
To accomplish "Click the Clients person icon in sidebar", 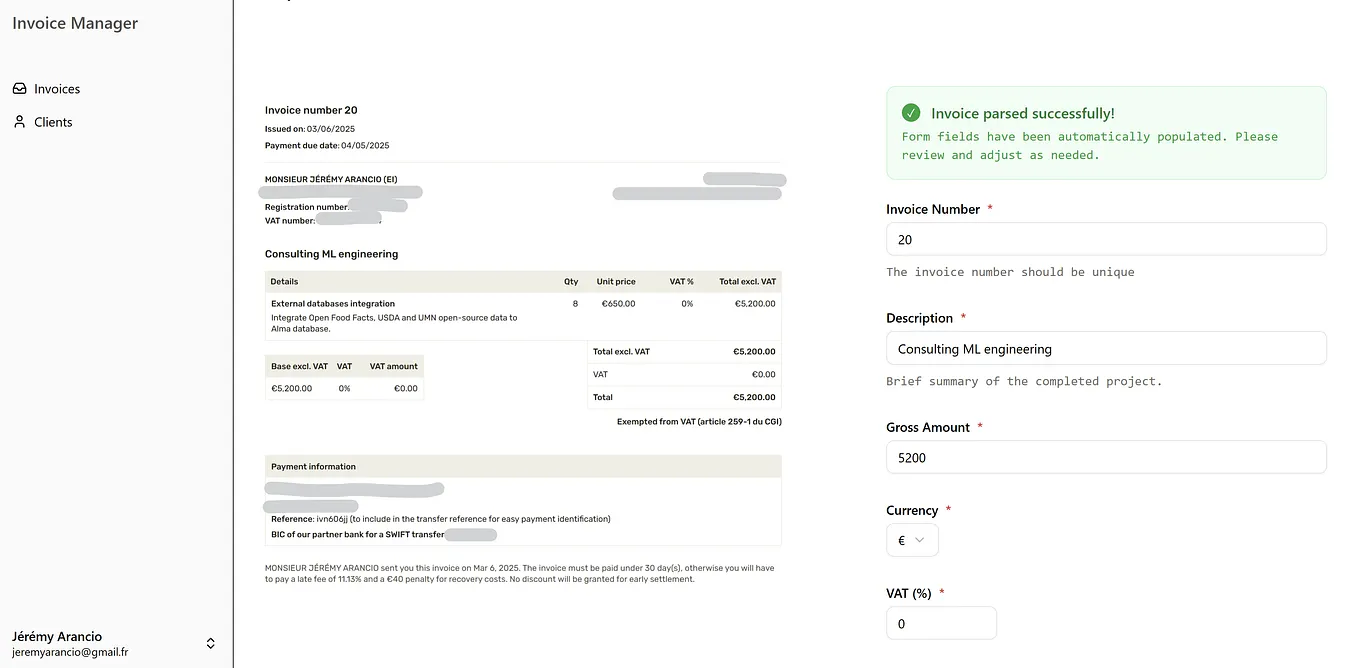I will pyautogui.click(x=19, y=121).
